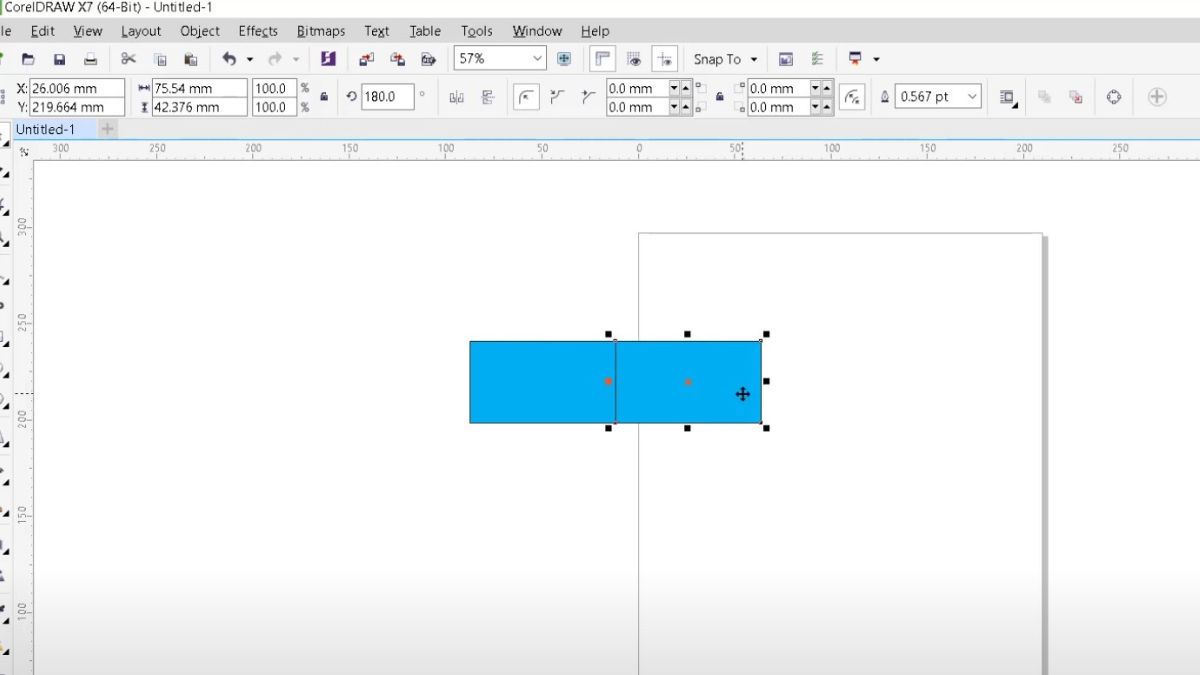Open the View menu

tap(87, 31)
